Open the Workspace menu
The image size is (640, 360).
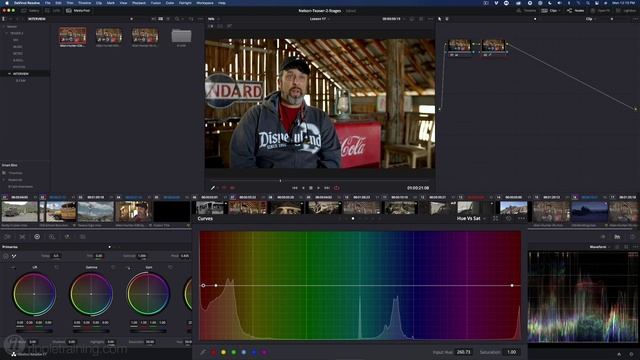click(205, 3)
